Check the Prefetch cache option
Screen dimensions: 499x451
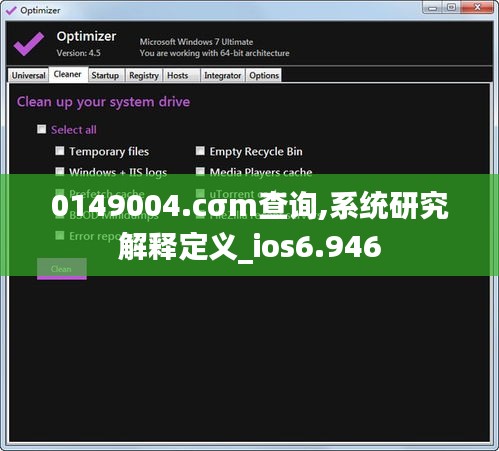click(x=60, y=193)
